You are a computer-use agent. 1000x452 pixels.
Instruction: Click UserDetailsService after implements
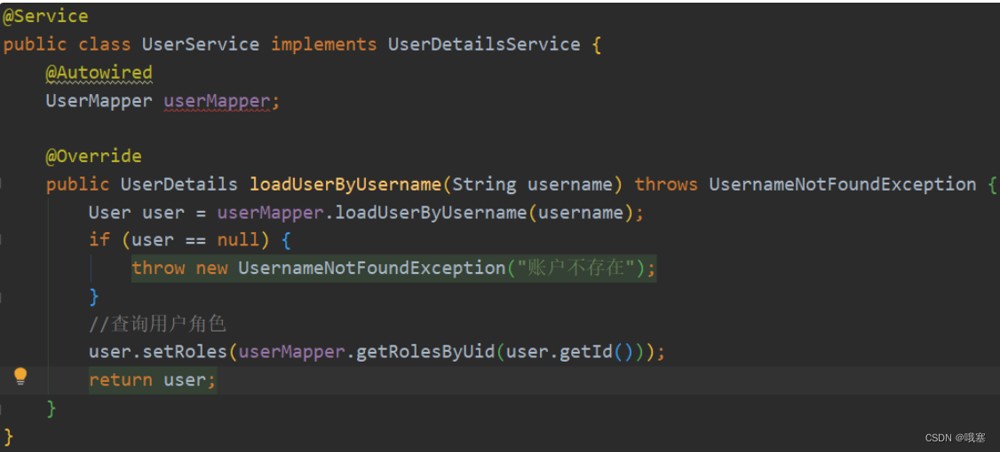pyautogui.click(x=484, y=45)
